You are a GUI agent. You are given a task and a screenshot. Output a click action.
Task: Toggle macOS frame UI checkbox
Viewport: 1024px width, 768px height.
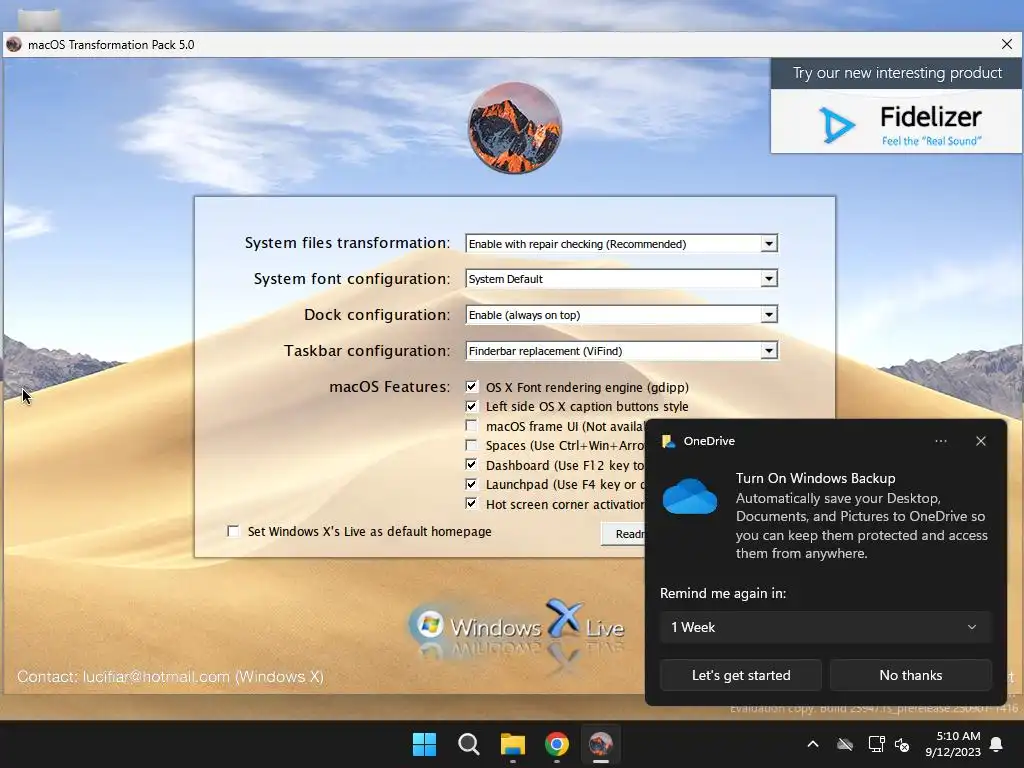[472, 426]
